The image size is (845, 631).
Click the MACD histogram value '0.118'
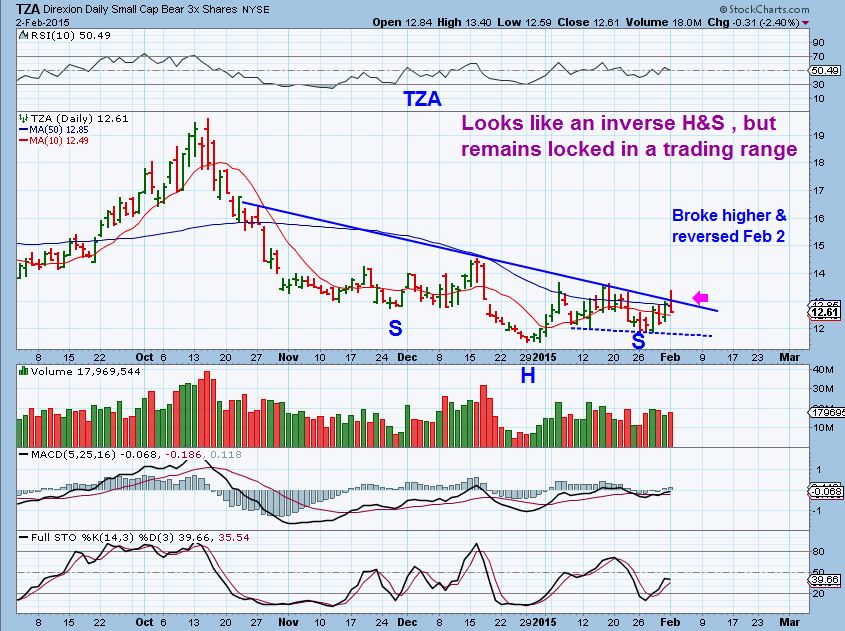click(226, 454)
